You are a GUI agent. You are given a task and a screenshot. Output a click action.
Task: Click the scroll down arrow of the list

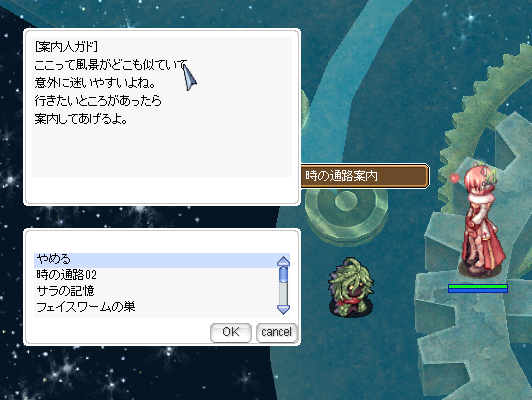click(283, 309)
